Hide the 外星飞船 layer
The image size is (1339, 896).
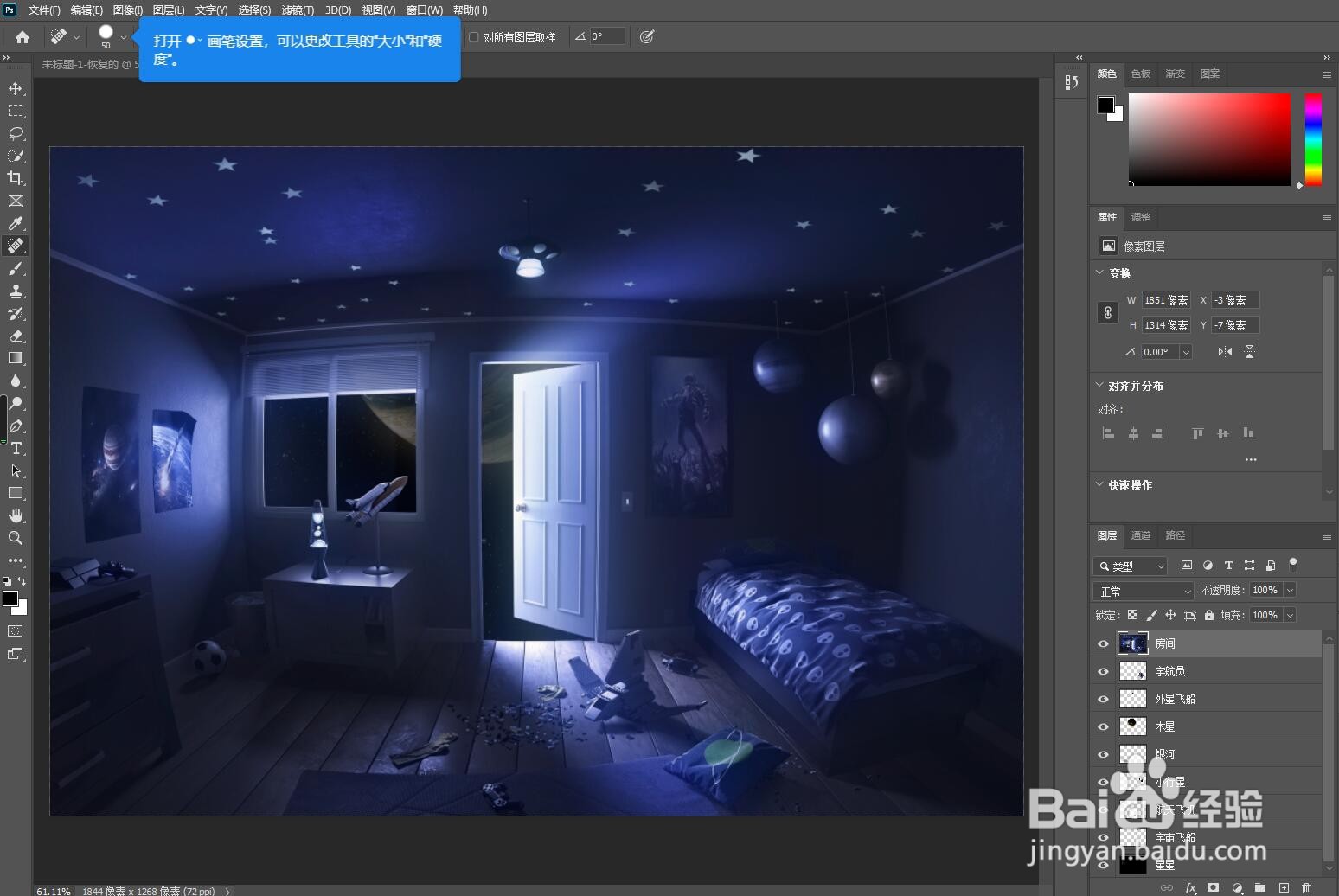(x=1103, y=699)
